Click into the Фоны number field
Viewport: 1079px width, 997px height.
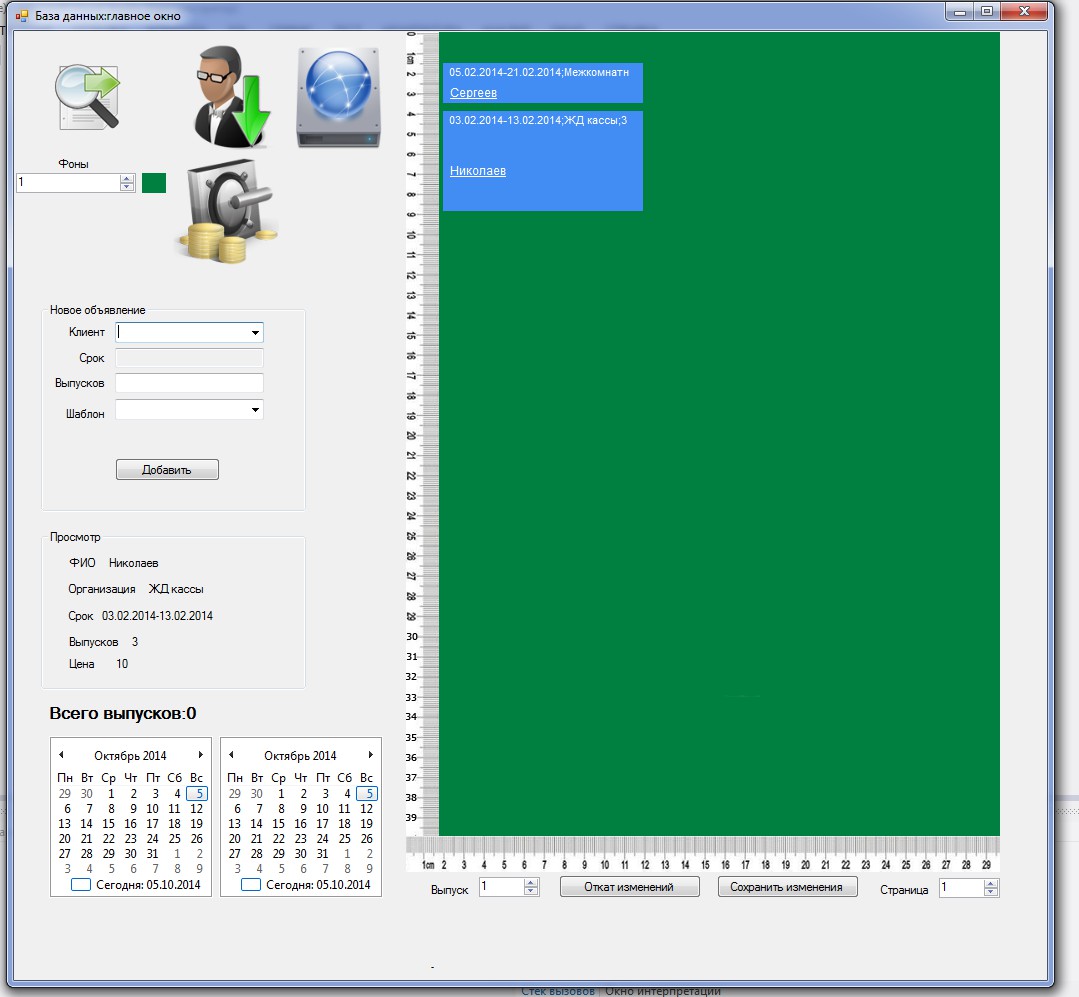coord(68,182)
